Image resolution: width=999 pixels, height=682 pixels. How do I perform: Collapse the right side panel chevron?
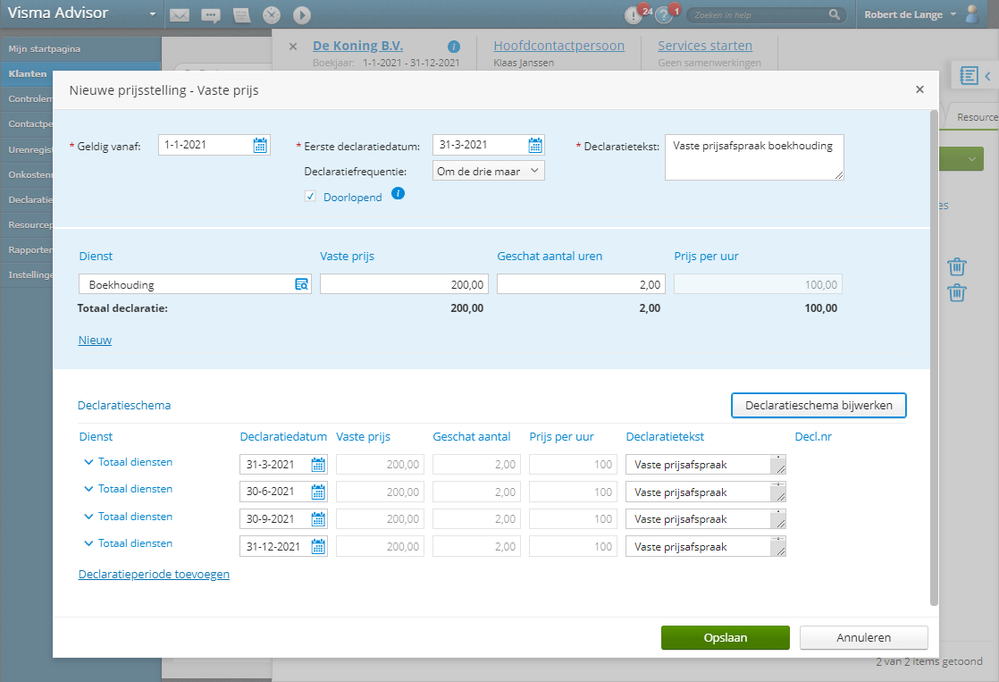point(988,76)
